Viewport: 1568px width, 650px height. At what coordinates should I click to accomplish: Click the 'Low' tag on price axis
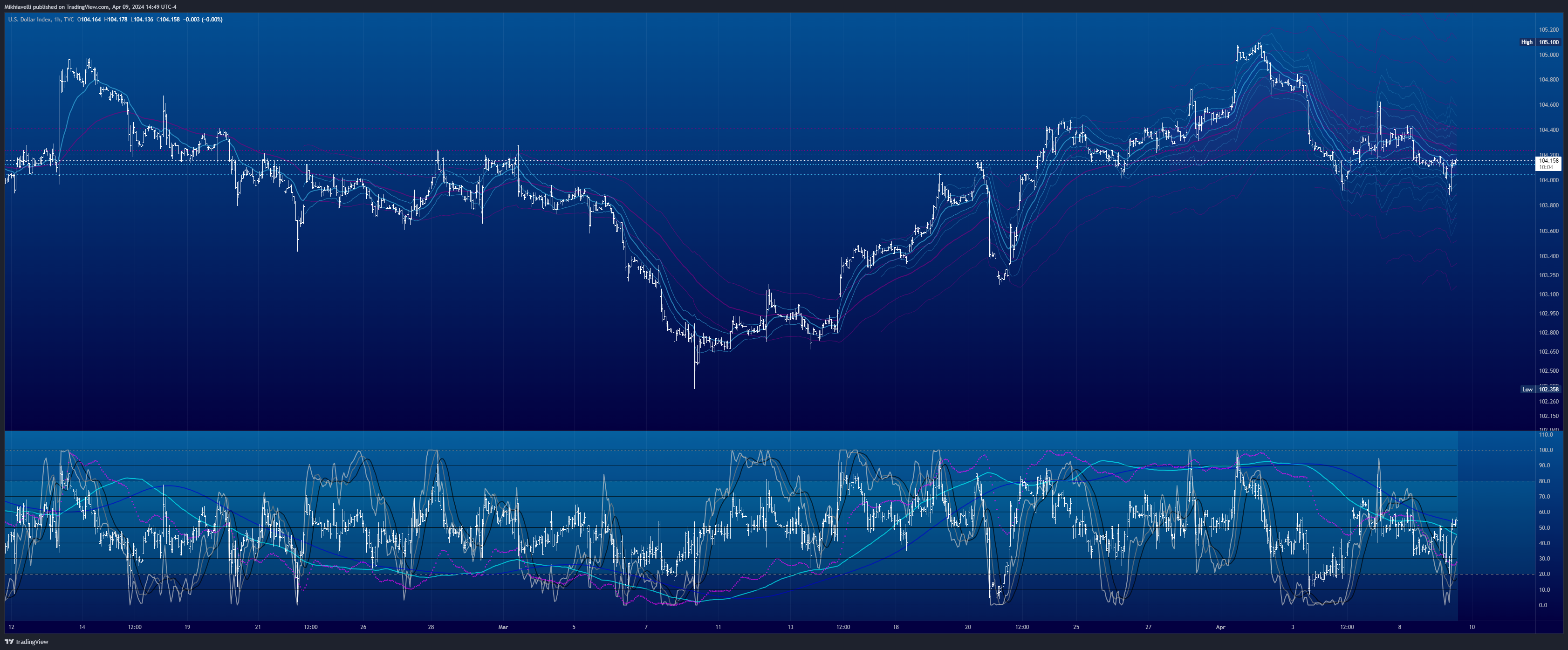tap(1527, 390)
